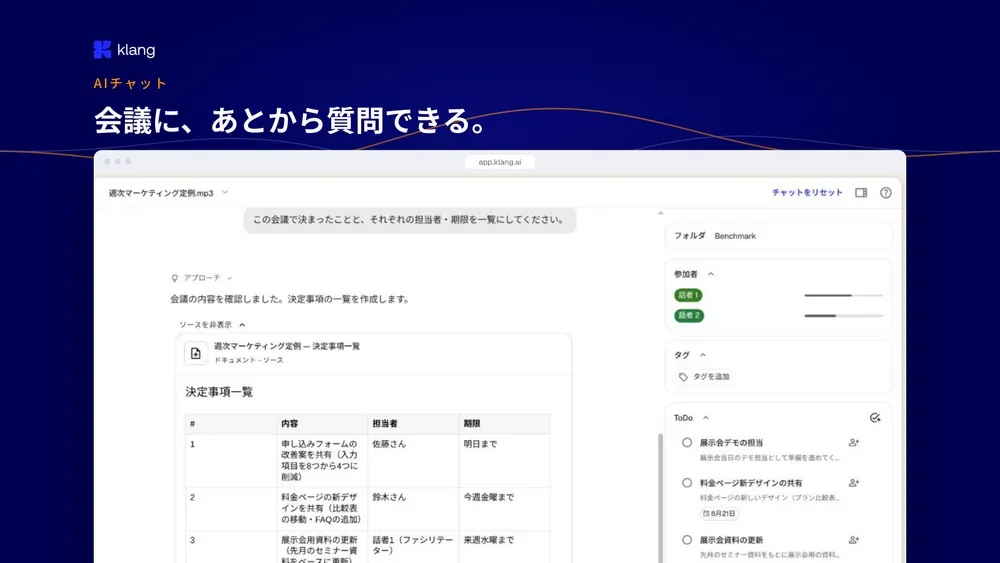
Task: Click the 展示会デモの担当 todo title
Action: coord(731,442)
